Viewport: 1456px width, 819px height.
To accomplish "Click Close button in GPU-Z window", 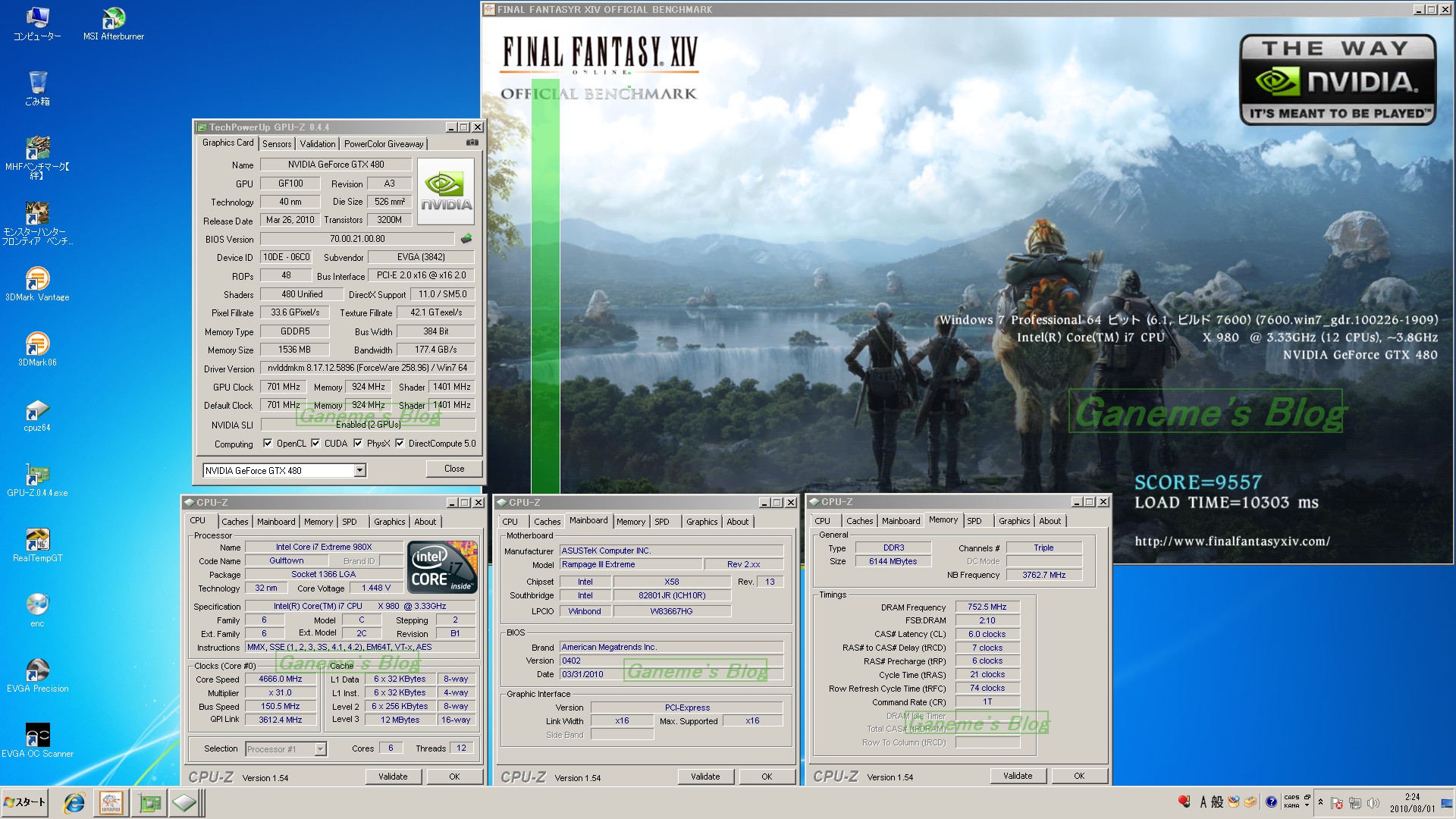I will (x=454, y=469).
